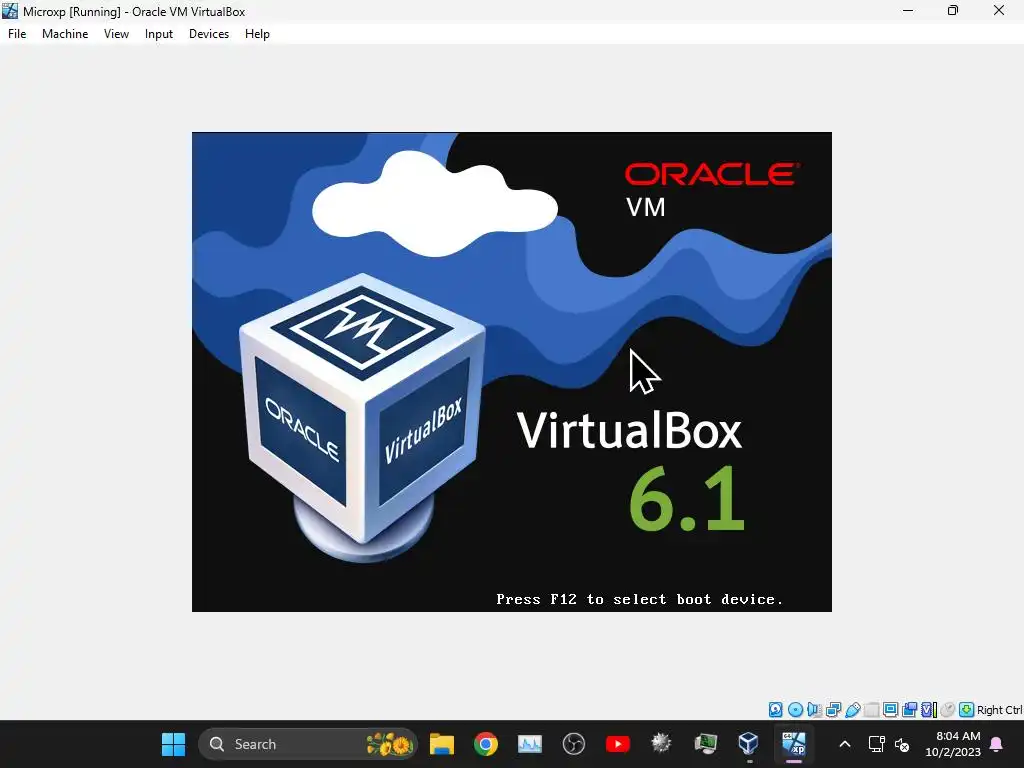Click the USB devices status icon
This screenshot has width=1024, height=768.
point(853,709)
